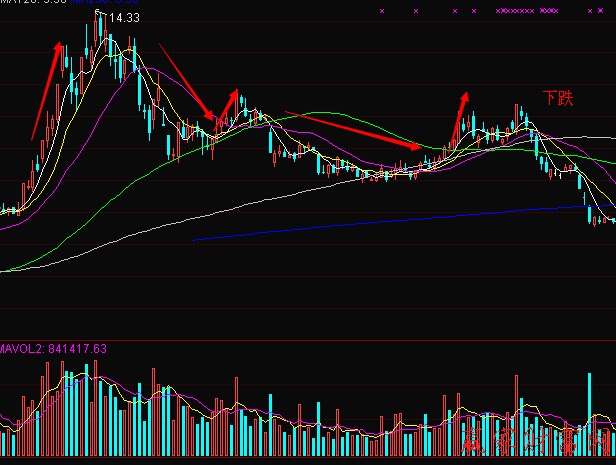Select the red 下跌 annotation text

coord(558,98)
